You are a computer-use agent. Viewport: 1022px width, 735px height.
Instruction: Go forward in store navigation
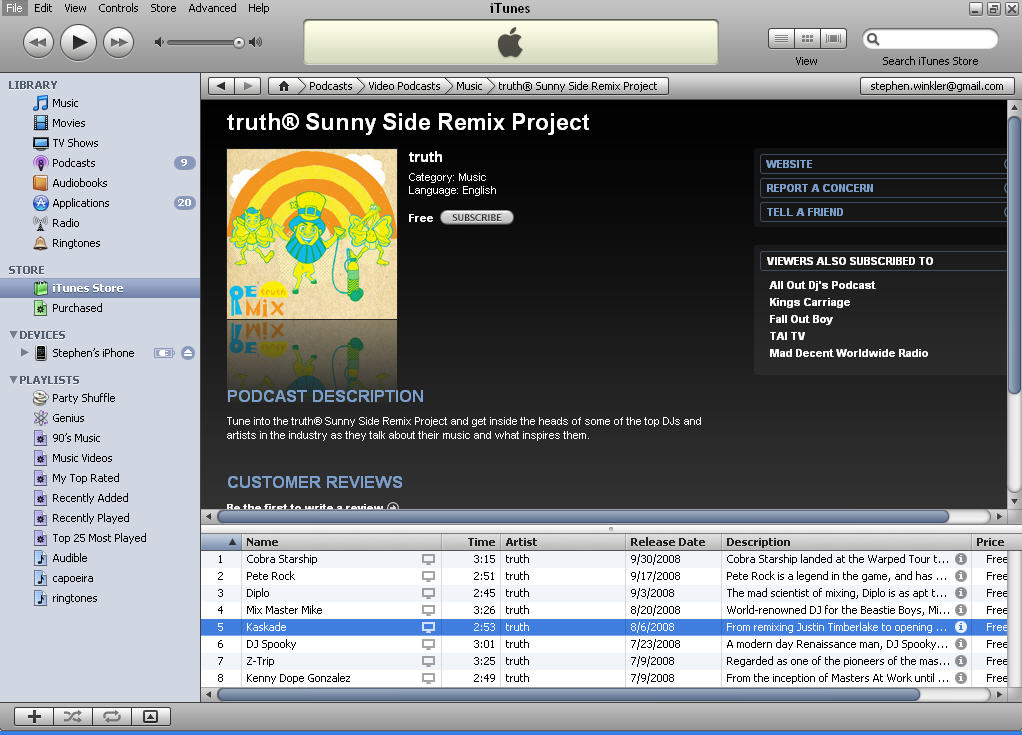tap(248, 86)
